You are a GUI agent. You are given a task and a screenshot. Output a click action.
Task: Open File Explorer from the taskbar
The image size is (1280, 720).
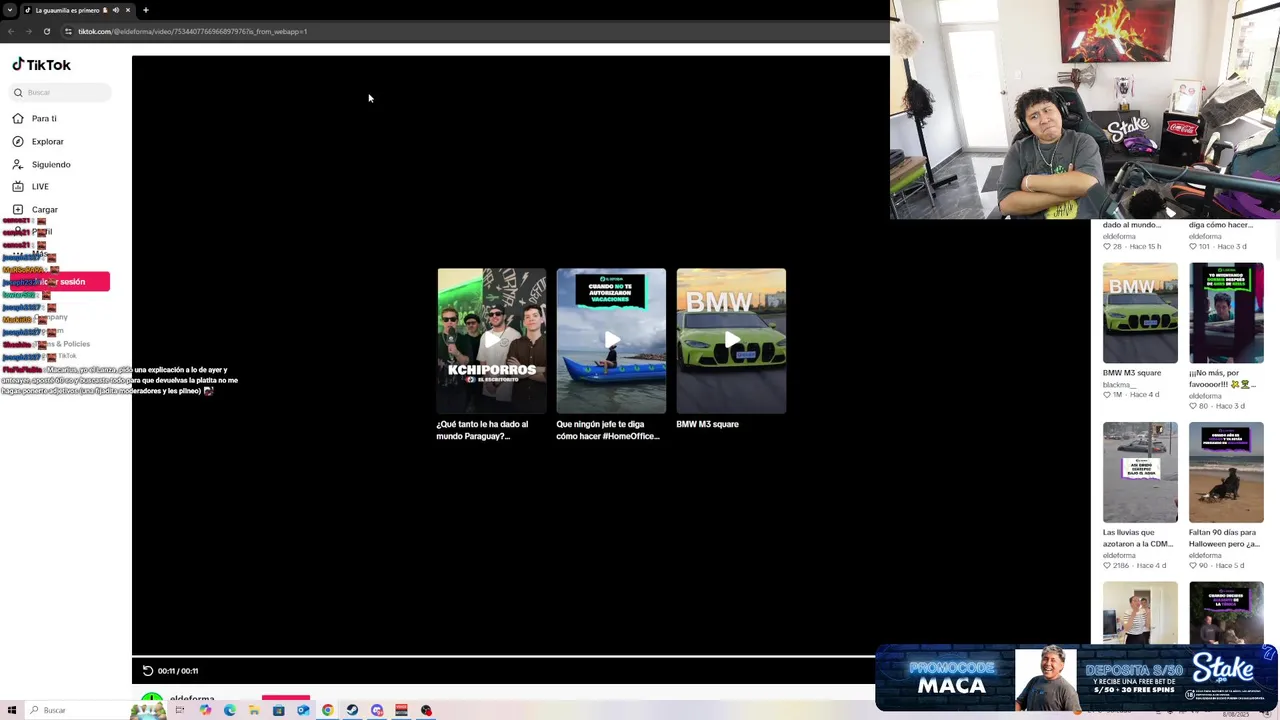point(254,710)
